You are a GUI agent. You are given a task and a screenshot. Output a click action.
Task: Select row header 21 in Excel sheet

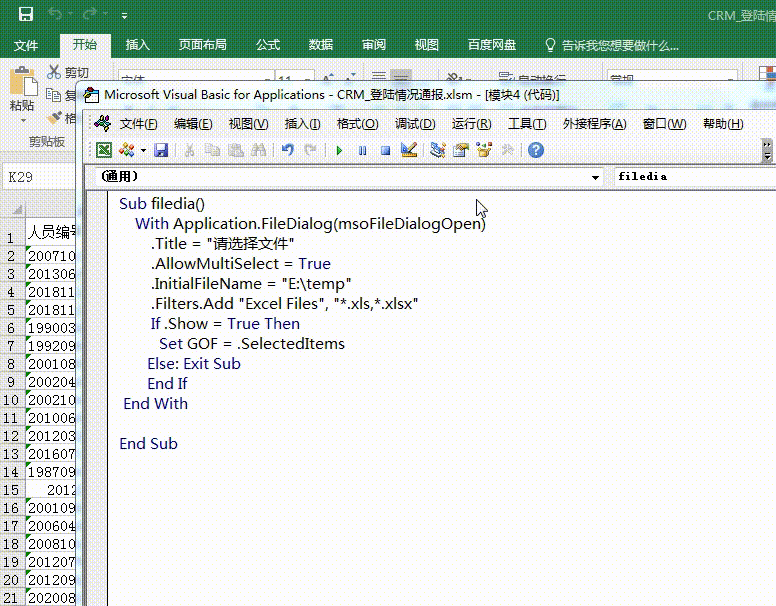click(11, 598)
